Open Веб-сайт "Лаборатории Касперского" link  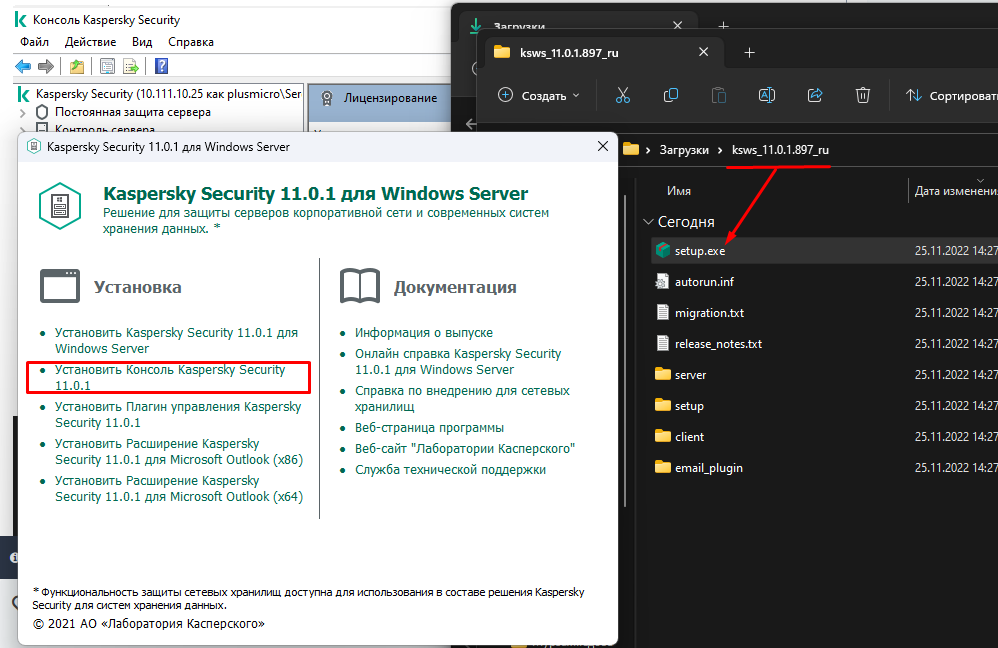[465, 449]
